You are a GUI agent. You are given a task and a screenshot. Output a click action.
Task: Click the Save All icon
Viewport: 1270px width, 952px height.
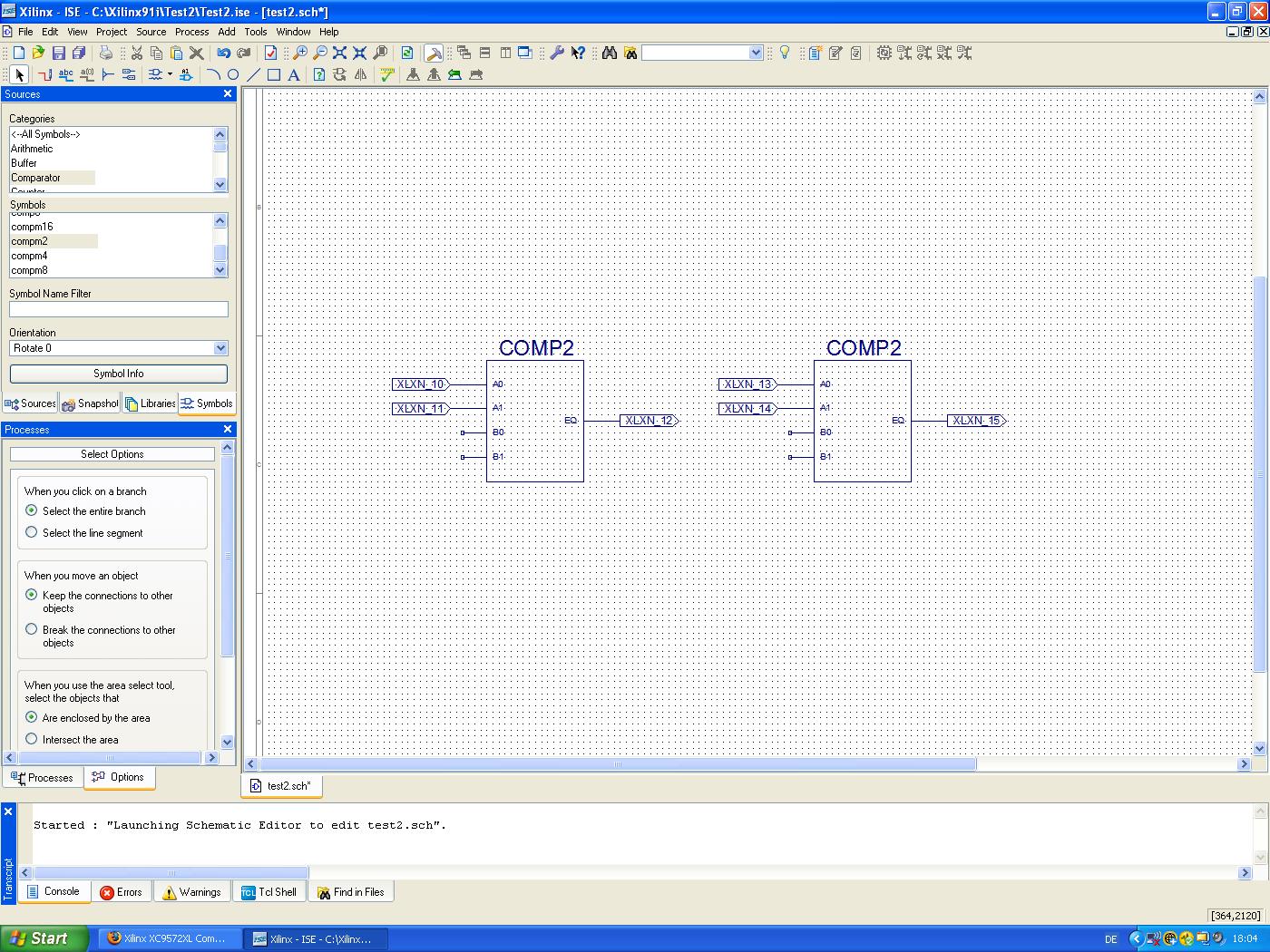(x=79, y=53)
